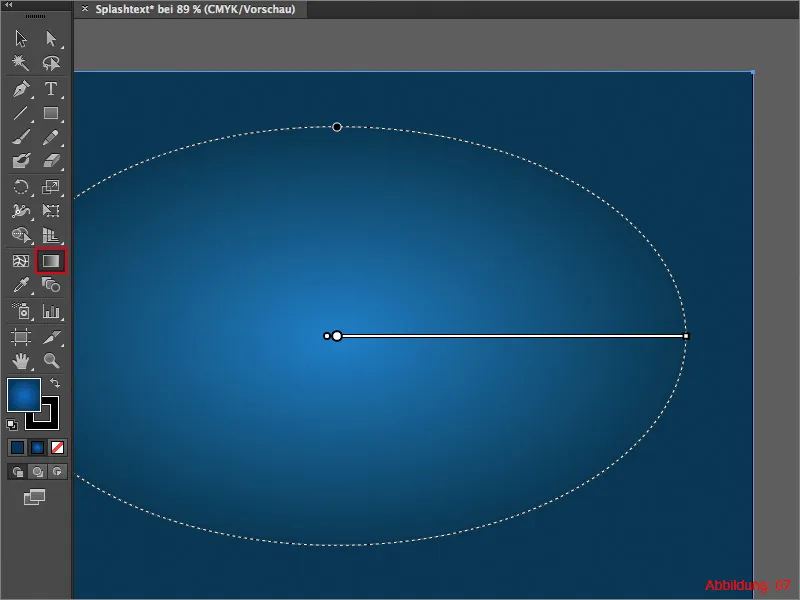
Task: Choose the Width/Warp tool
Action: pyautogui.click(x=21, y=211)
